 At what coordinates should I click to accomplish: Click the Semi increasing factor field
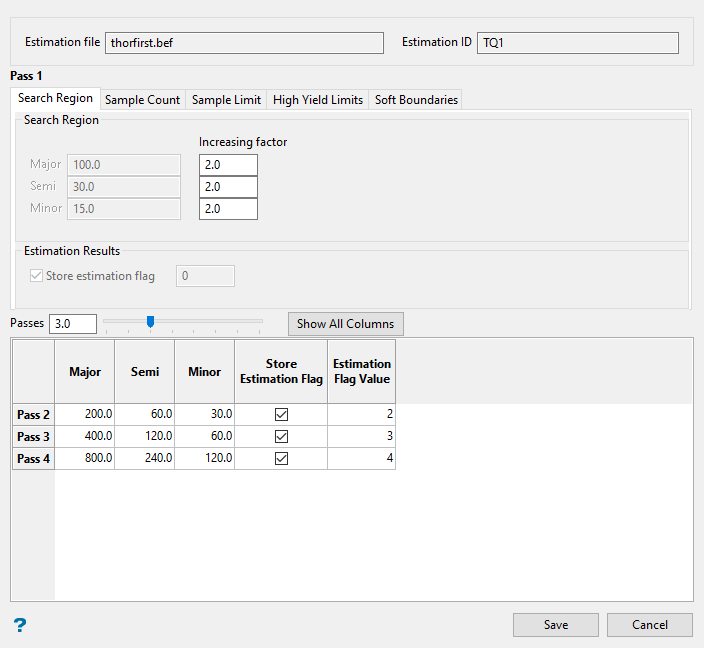228,187
